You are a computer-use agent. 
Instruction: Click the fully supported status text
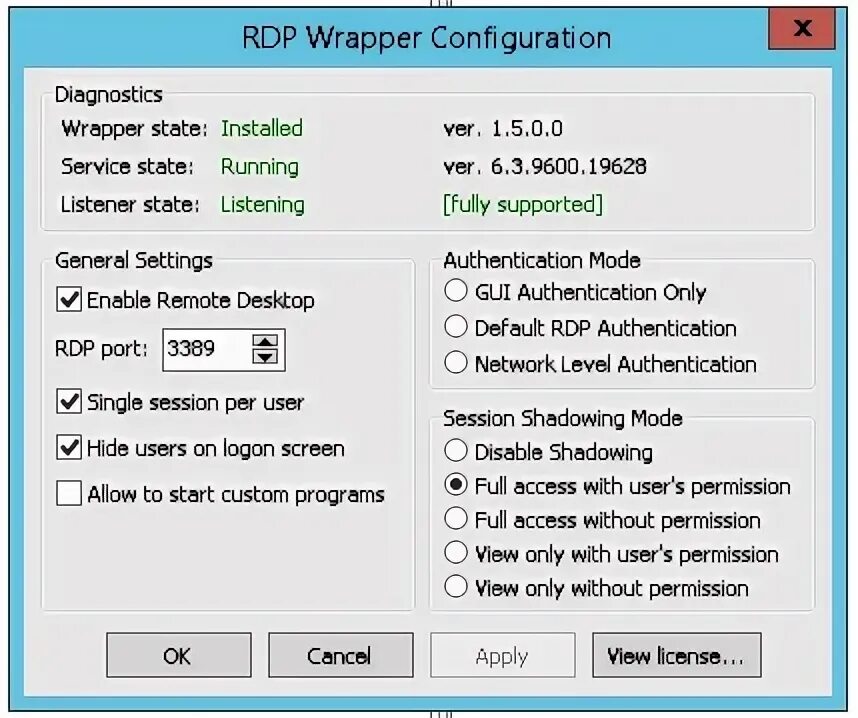tap(523, 204)
